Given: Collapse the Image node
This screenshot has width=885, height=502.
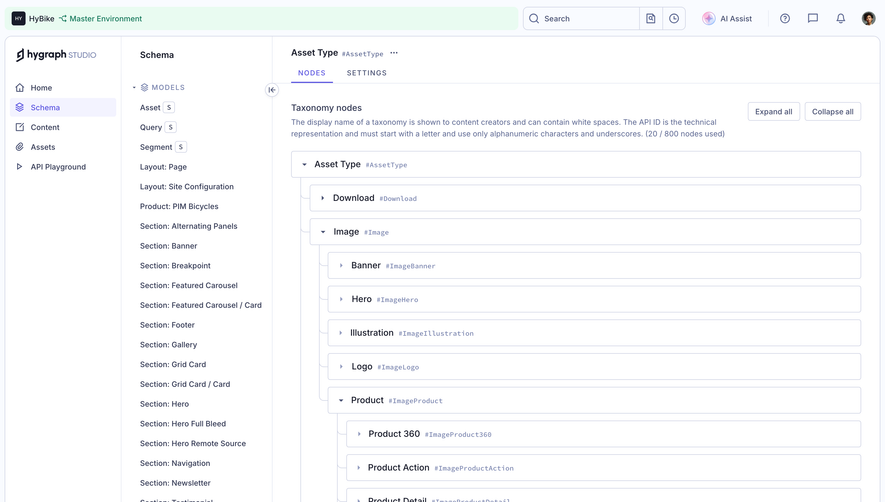Looking at the screenshot, I should [x=323, y=232].
